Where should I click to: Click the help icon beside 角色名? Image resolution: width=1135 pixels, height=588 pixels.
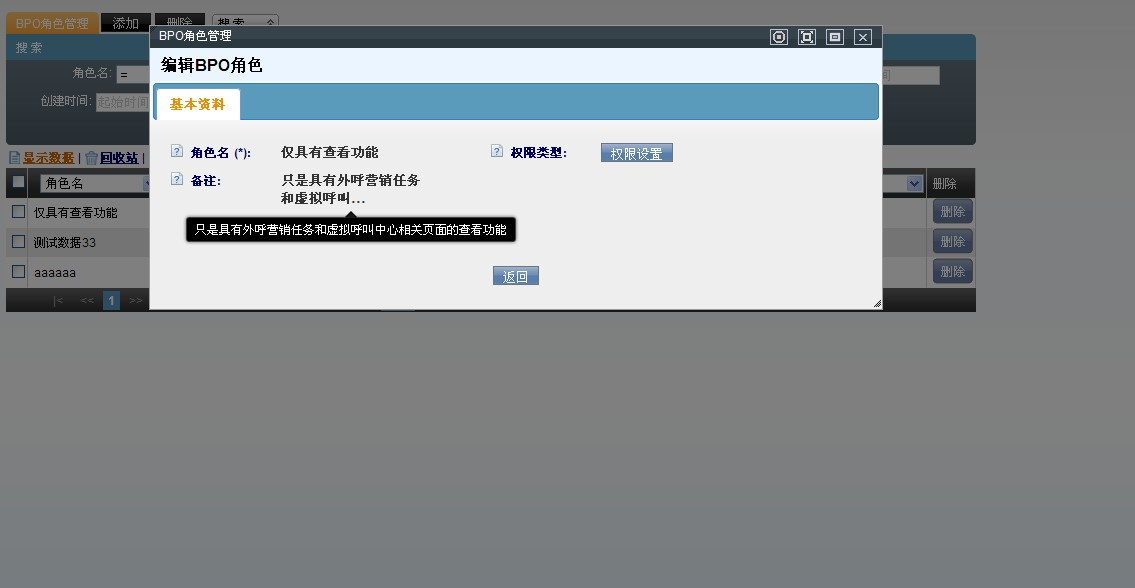177,152
